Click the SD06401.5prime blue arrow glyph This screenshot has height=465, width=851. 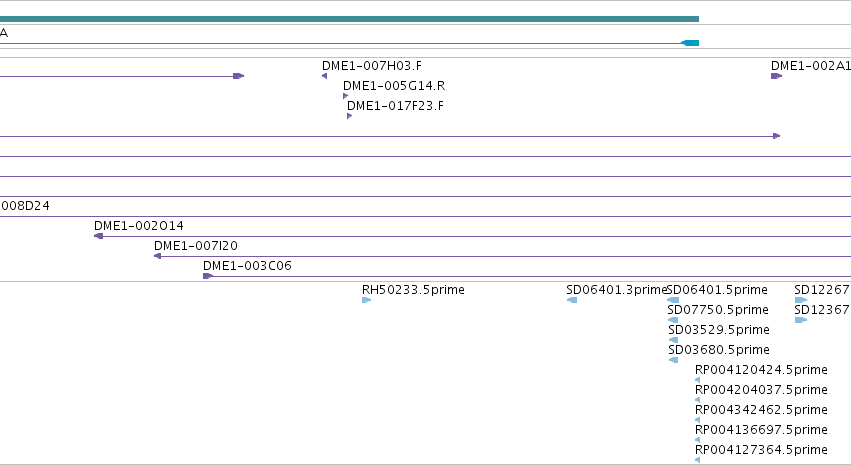pos(673,300)
